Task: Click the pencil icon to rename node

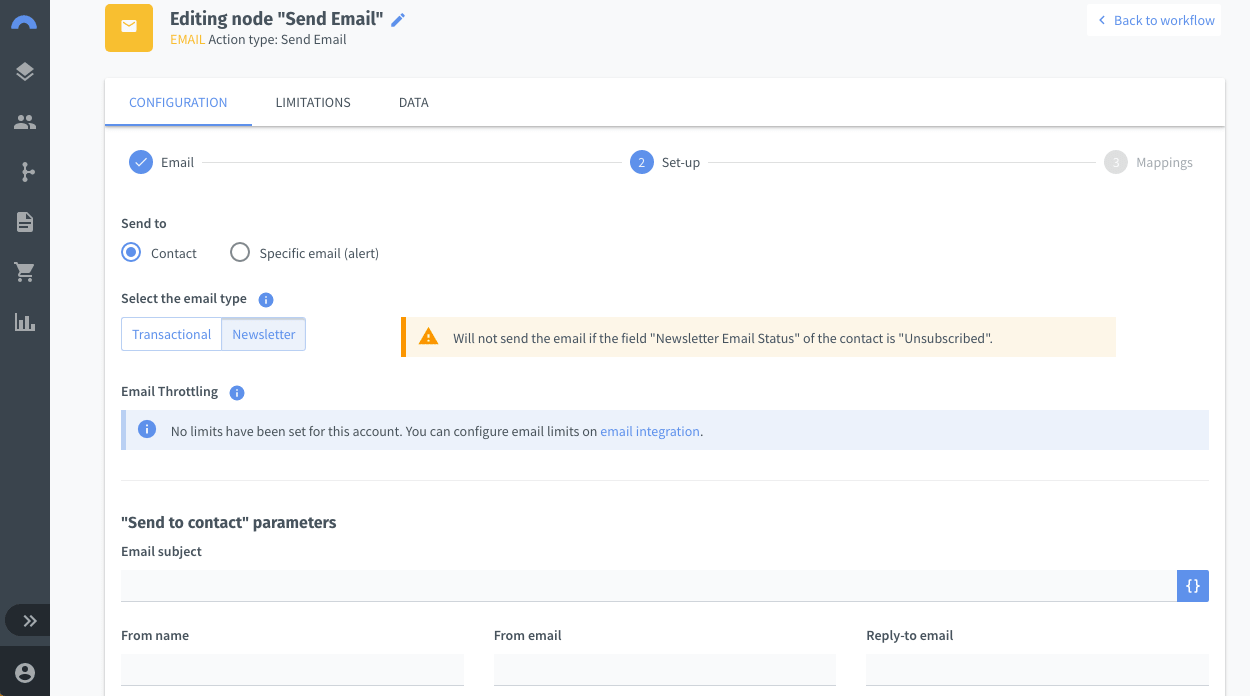Action: (398, 20)
